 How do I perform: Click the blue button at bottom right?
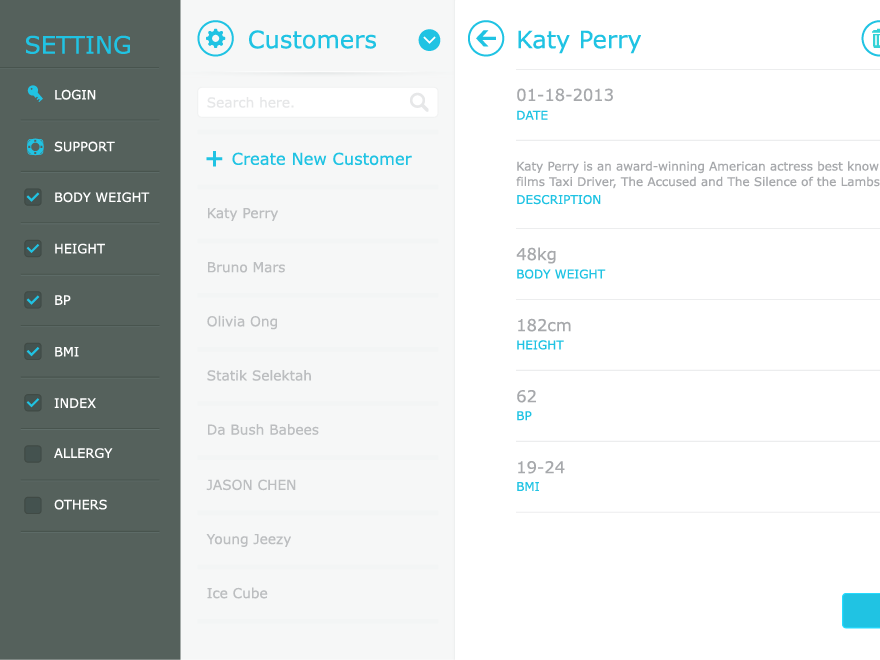pos(861,610)
